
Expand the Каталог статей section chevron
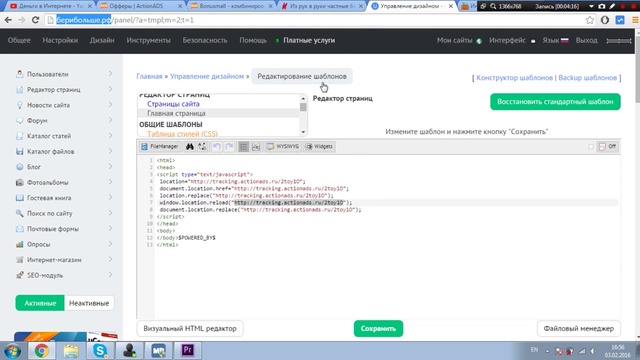[110, 136]
